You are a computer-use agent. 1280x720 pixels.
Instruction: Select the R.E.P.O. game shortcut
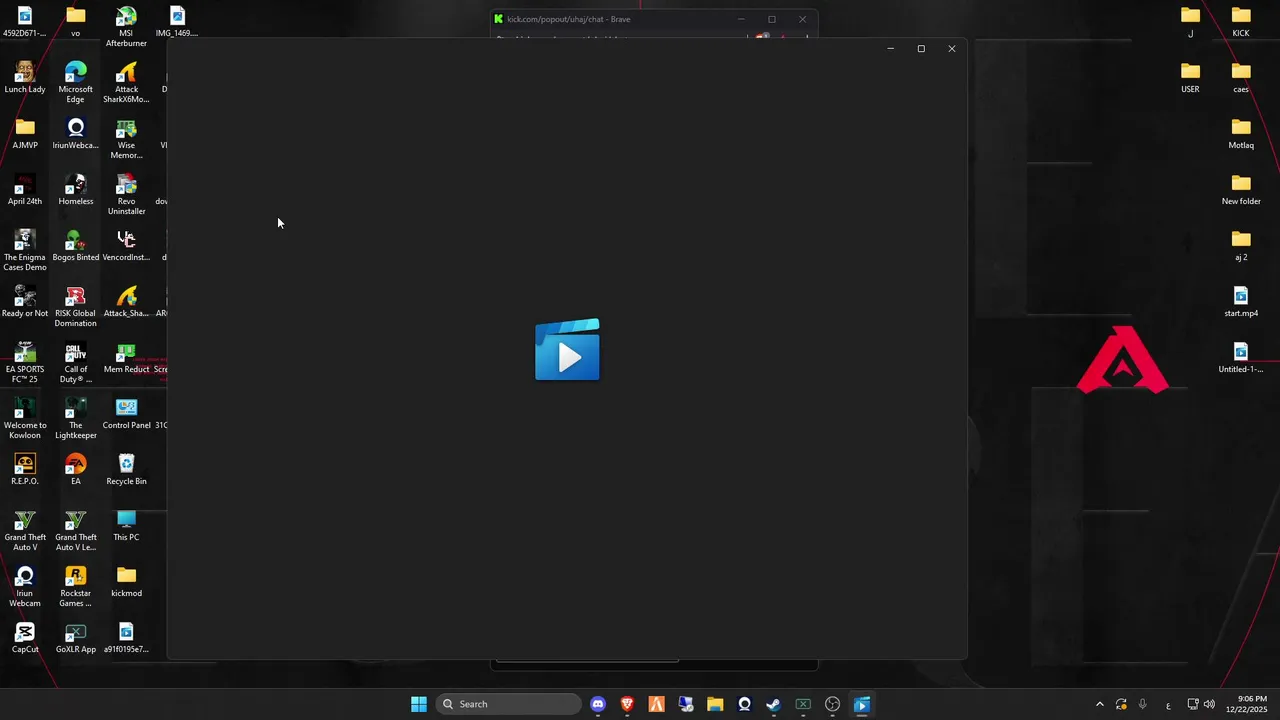[x=25, y=470]
